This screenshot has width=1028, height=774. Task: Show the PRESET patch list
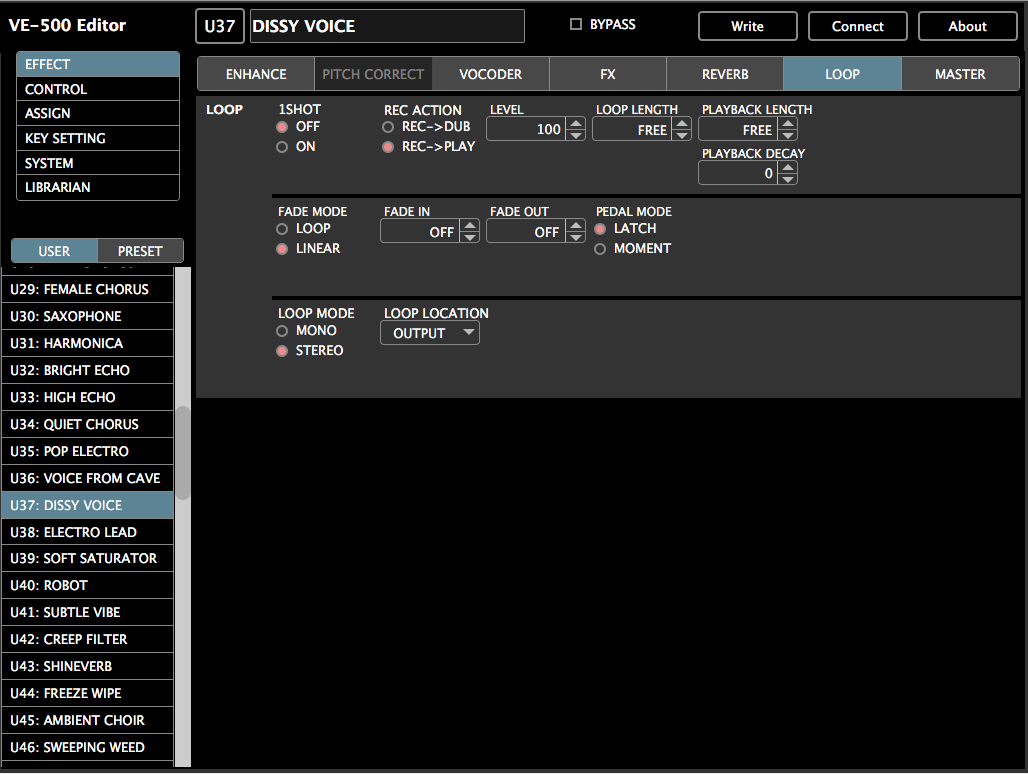coord(140,251)
